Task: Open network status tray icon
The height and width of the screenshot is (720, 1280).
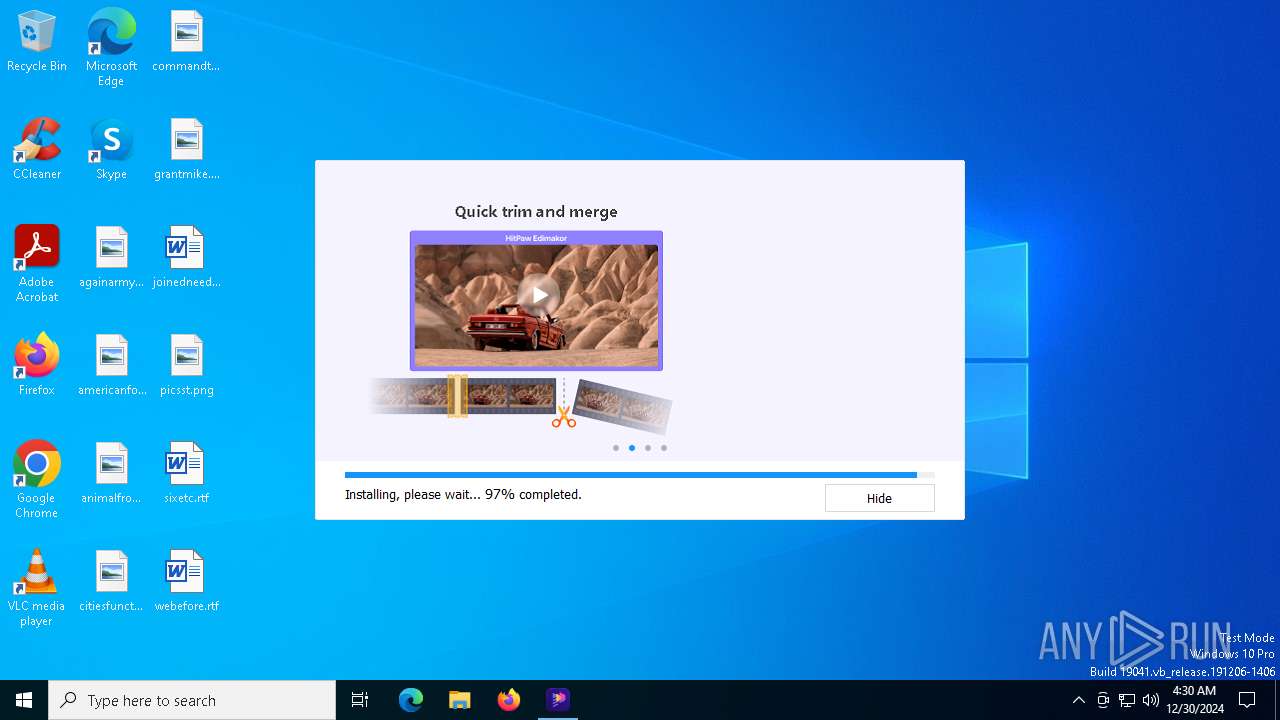Action: (1127, 700)
